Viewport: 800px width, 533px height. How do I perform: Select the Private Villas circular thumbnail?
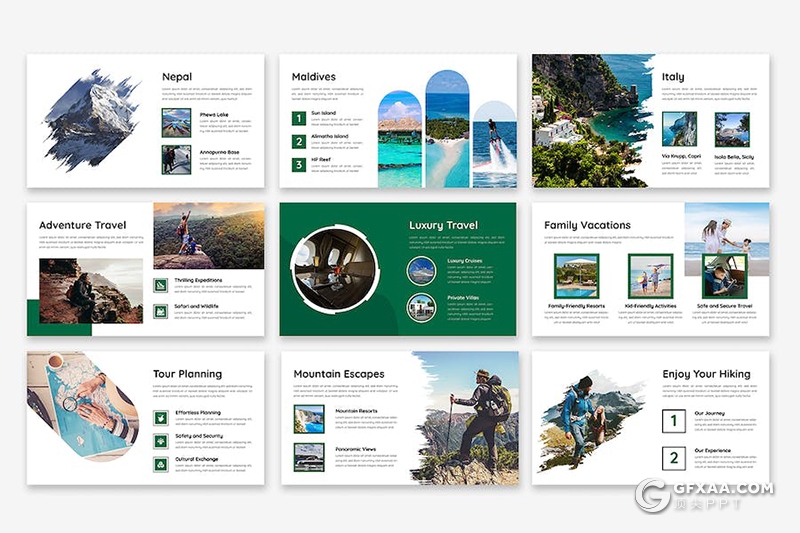pyautogui.click(x=421, y=307)
